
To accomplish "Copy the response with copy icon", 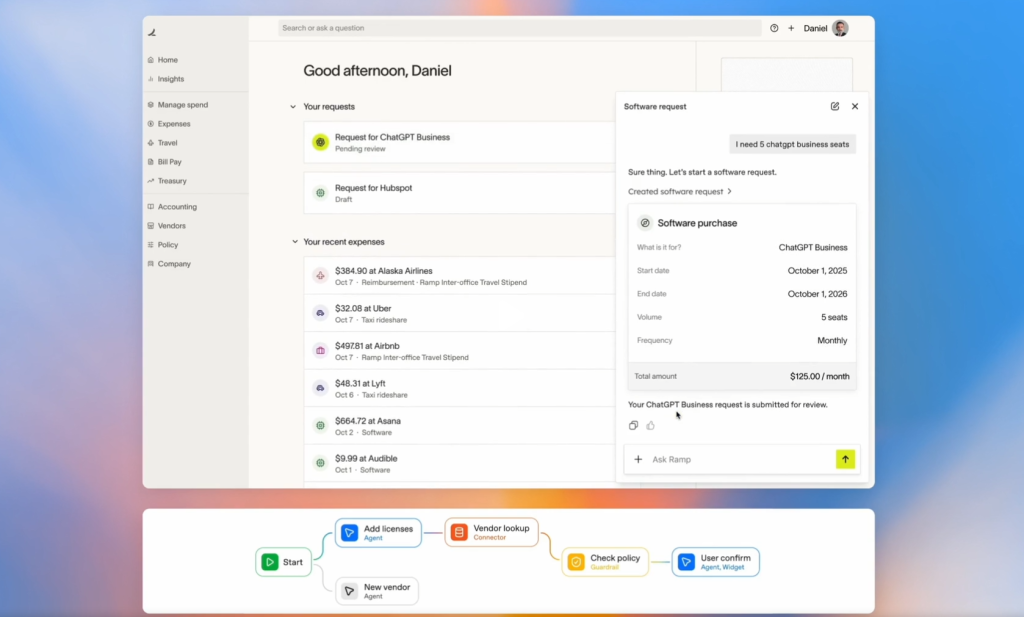I will coord(633,425).
